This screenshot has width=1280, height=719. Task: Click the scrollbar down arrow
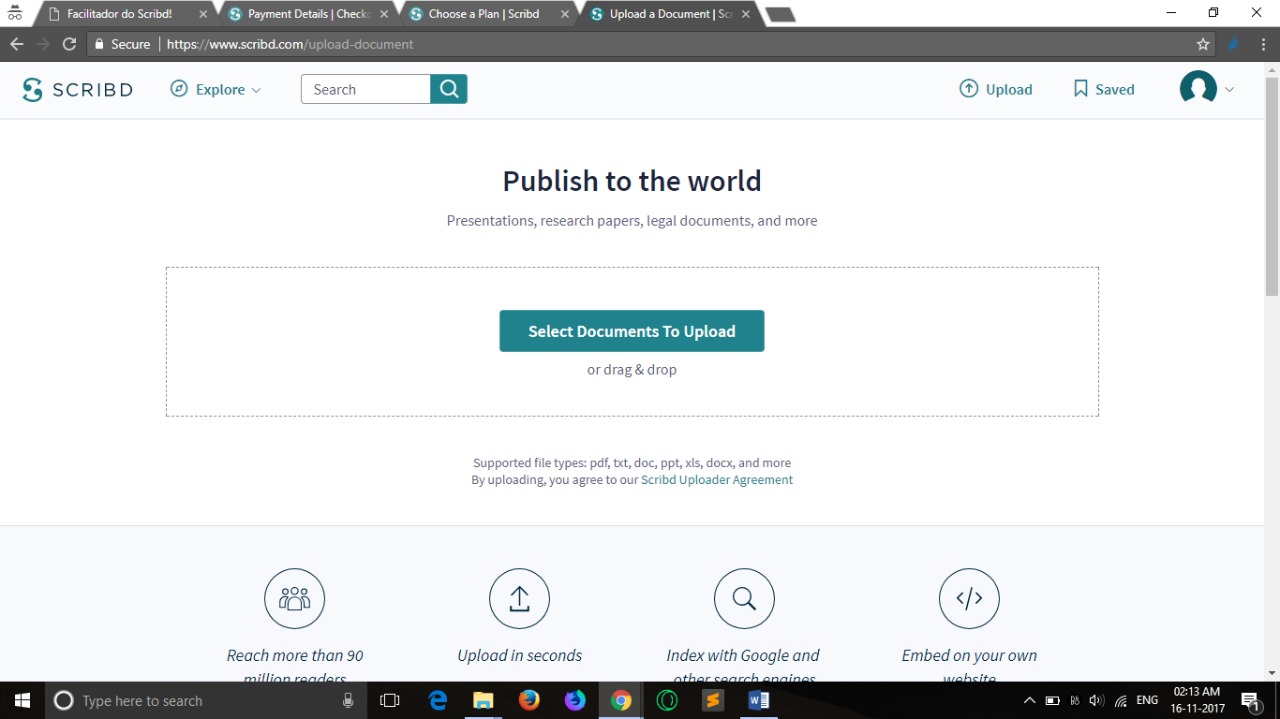pyautogui.click(x=1272, y=673)
